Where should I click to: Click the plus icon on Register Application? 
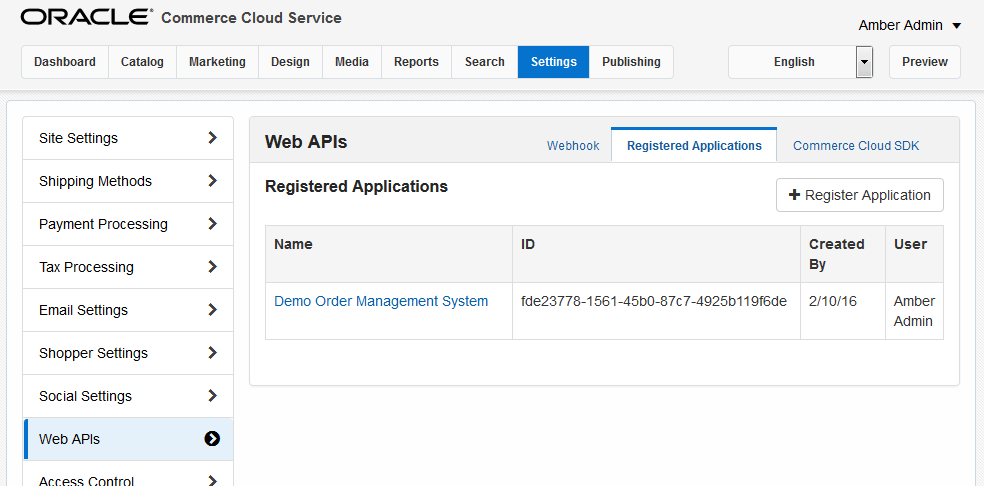pos(794,195)
